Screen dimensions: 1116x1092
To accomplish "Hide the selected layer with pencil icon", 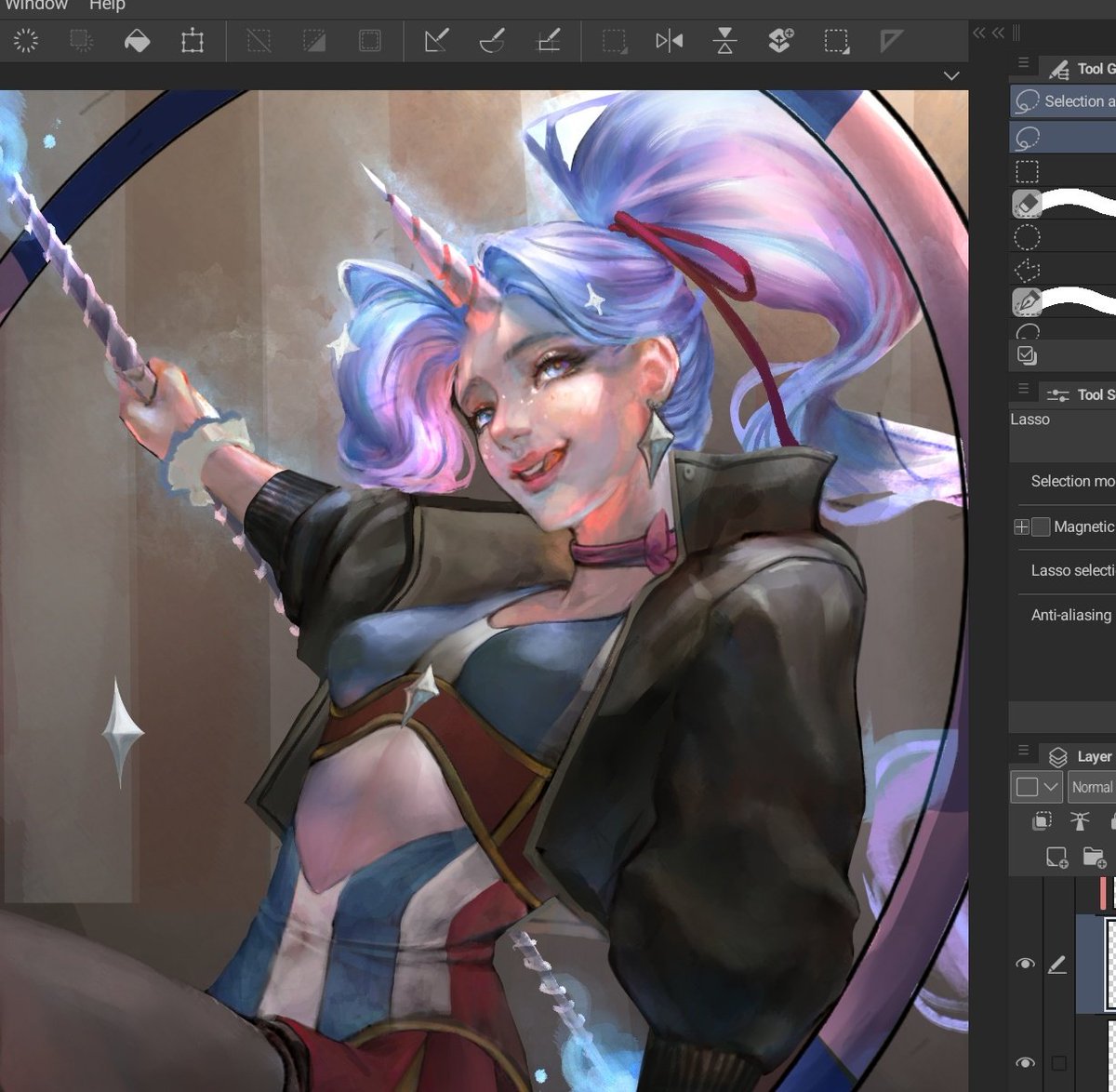I will pos(1025,964).
